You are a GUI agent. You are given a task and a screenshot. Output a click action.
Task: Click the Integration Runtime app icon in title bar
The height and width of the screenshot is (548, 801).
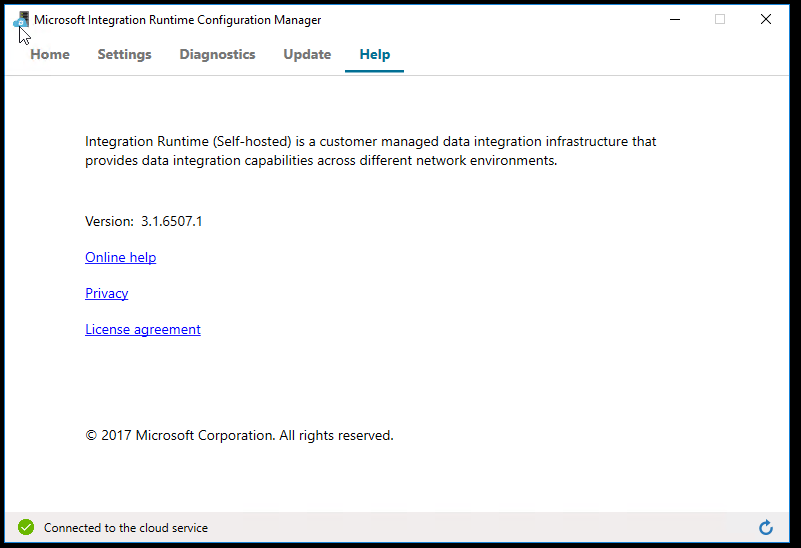21,20
